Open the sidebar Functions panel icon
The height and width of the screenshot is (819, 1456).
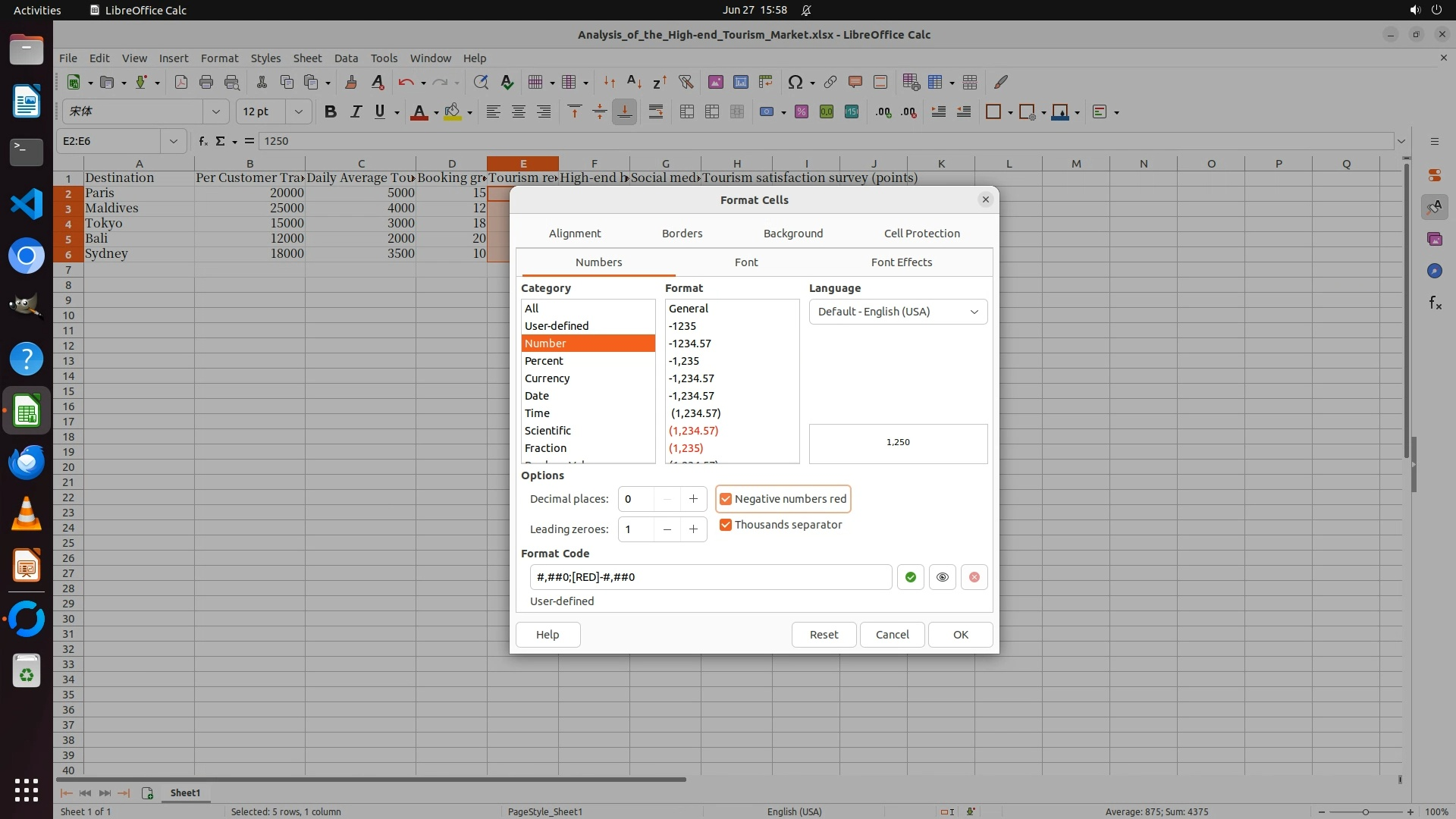(x=1435, y=303)
